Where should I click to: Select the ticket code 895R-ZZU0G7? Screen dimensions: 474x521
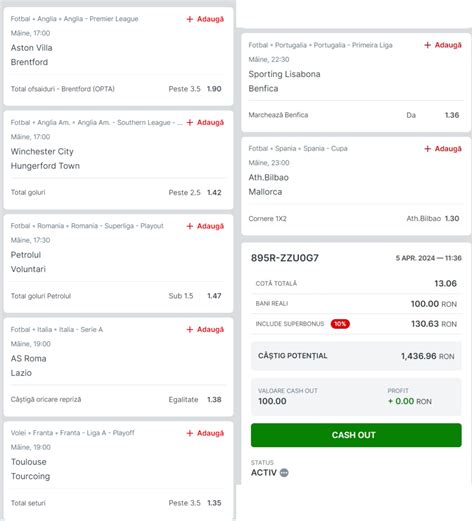tap(285, 258)
